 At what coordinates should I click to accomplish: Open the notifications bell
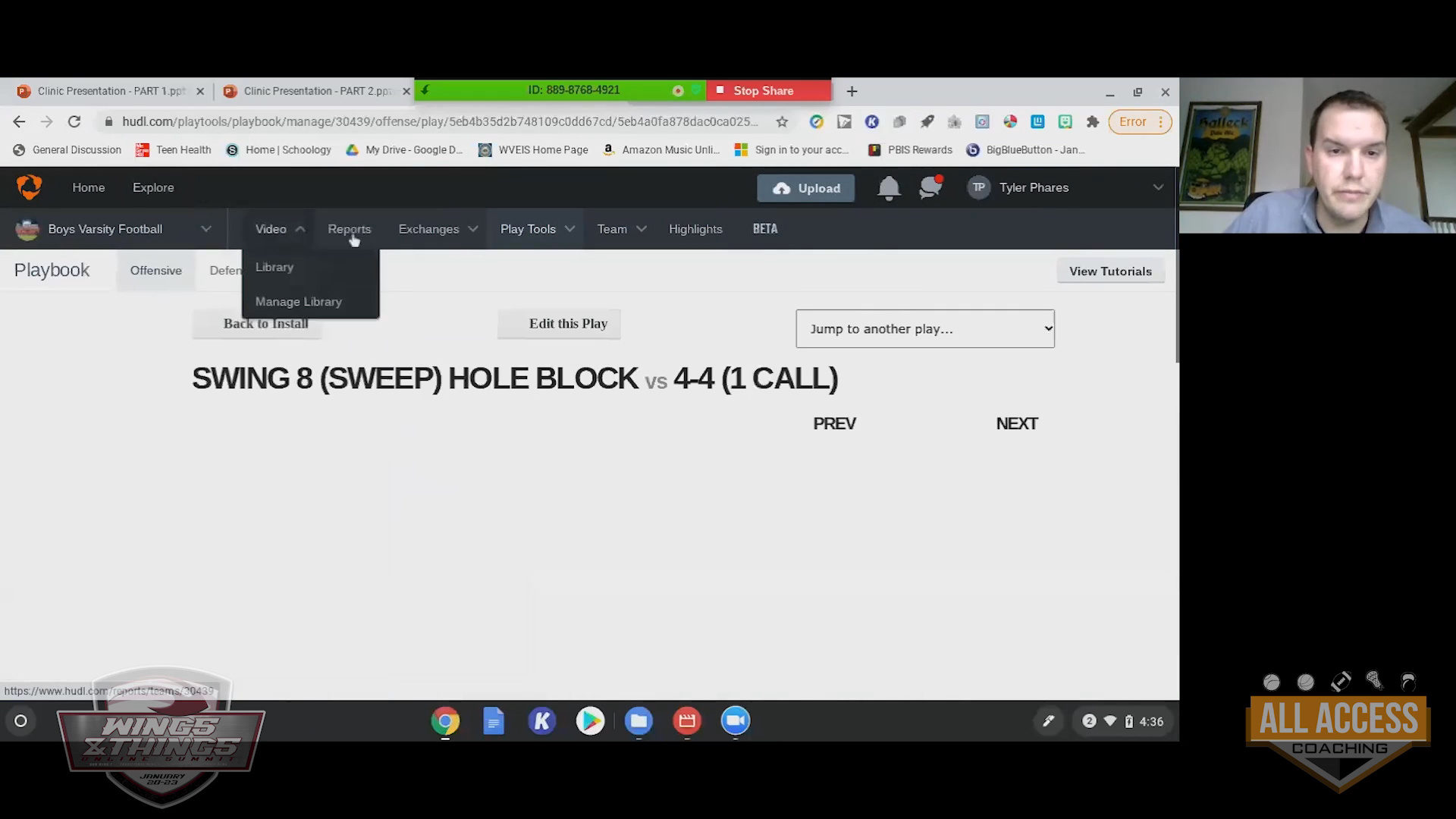click(889, 188)
